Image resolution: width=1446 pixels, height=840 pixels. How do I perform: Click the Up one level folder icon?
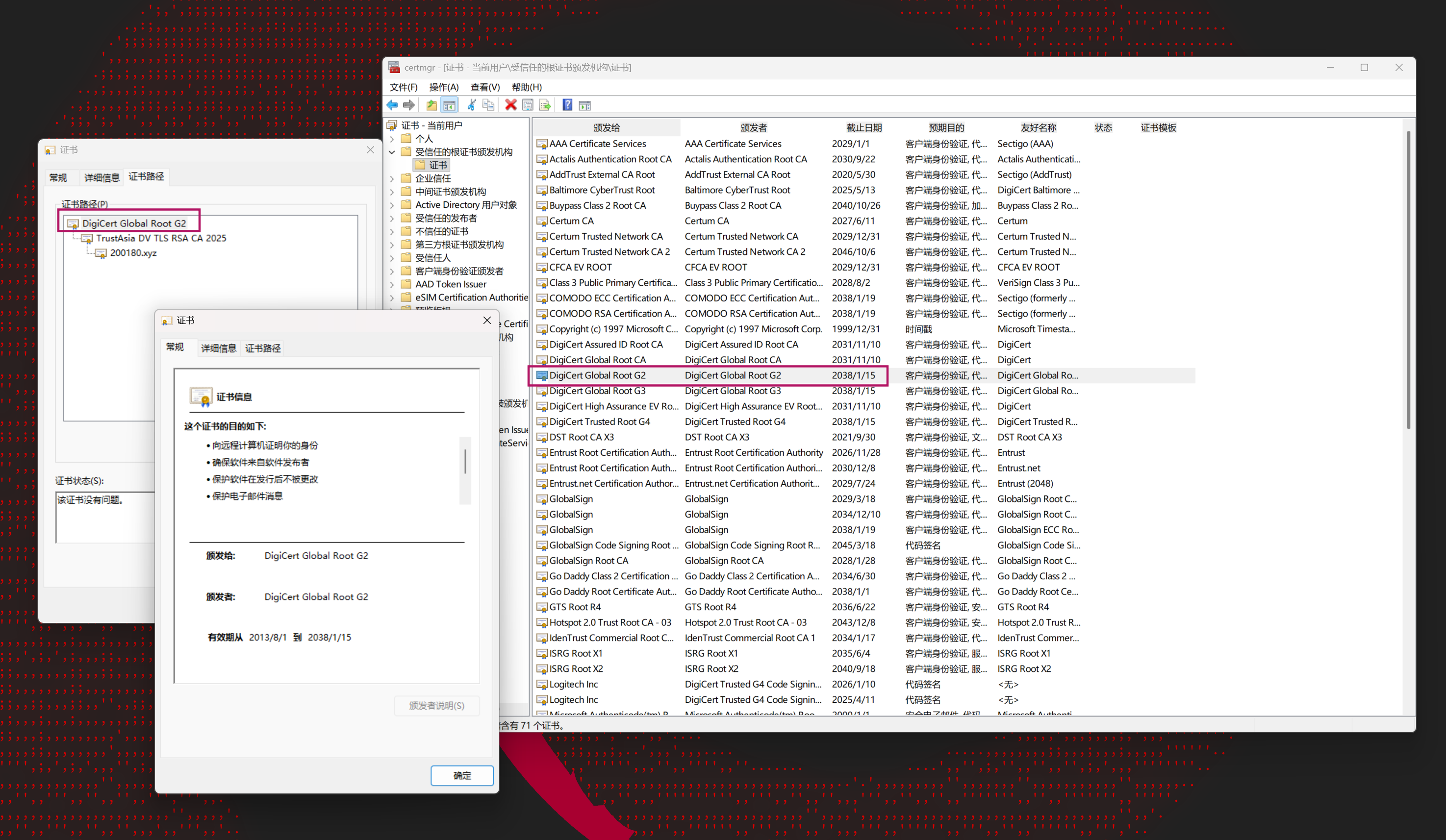tap(431, 105)
